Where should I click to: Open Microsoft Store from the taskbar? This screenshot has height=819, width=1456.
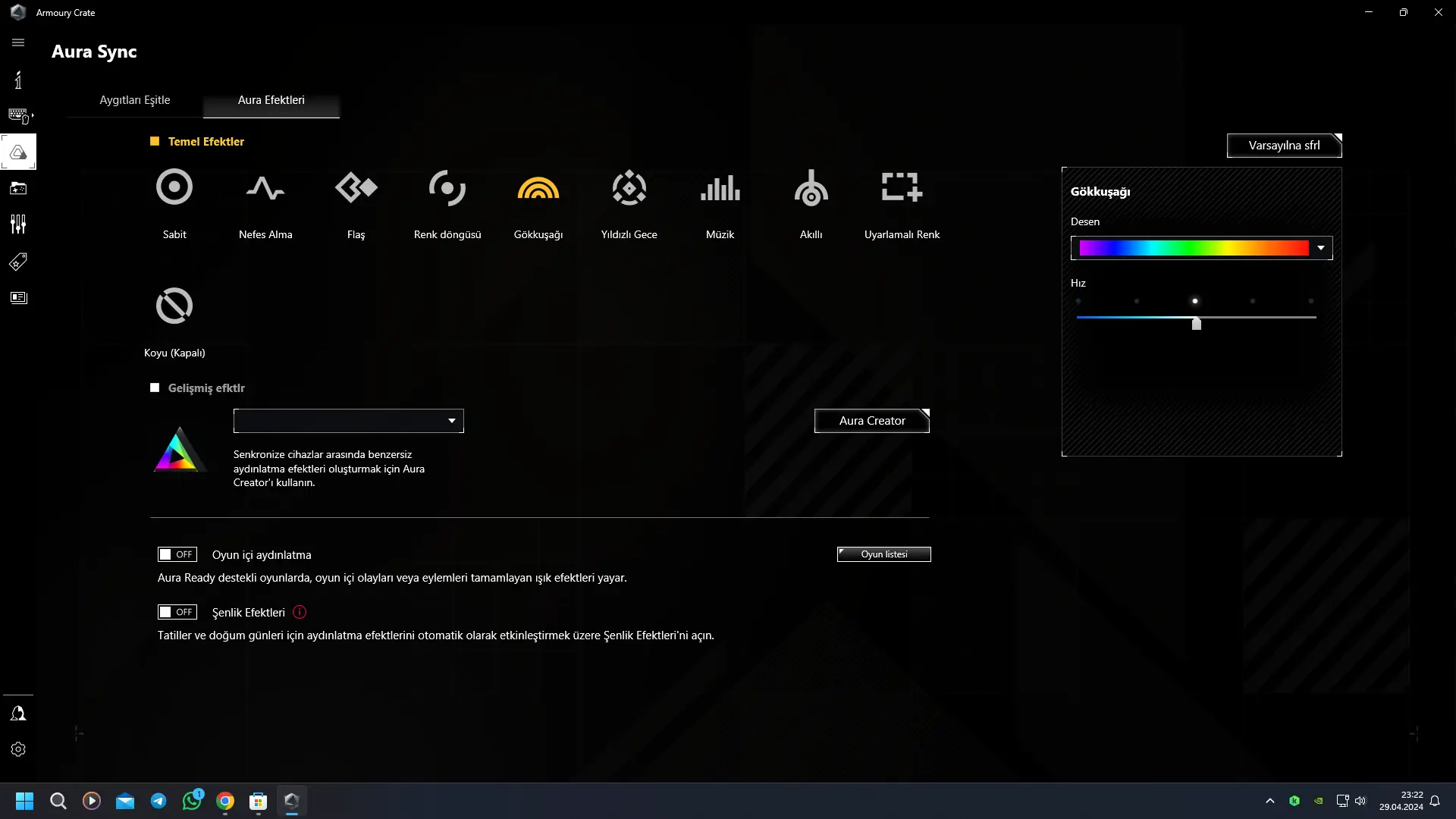tap(259, 801)
